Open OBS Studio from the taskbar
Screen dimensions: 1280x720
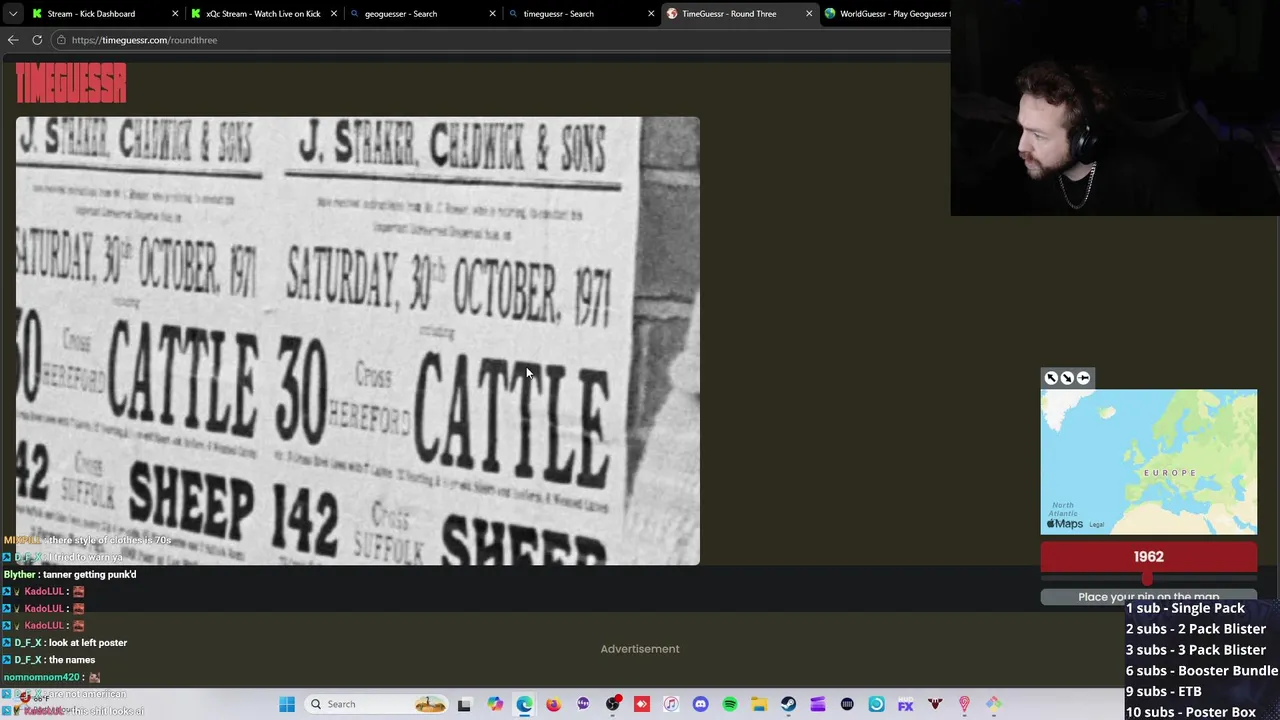[613, 704]
